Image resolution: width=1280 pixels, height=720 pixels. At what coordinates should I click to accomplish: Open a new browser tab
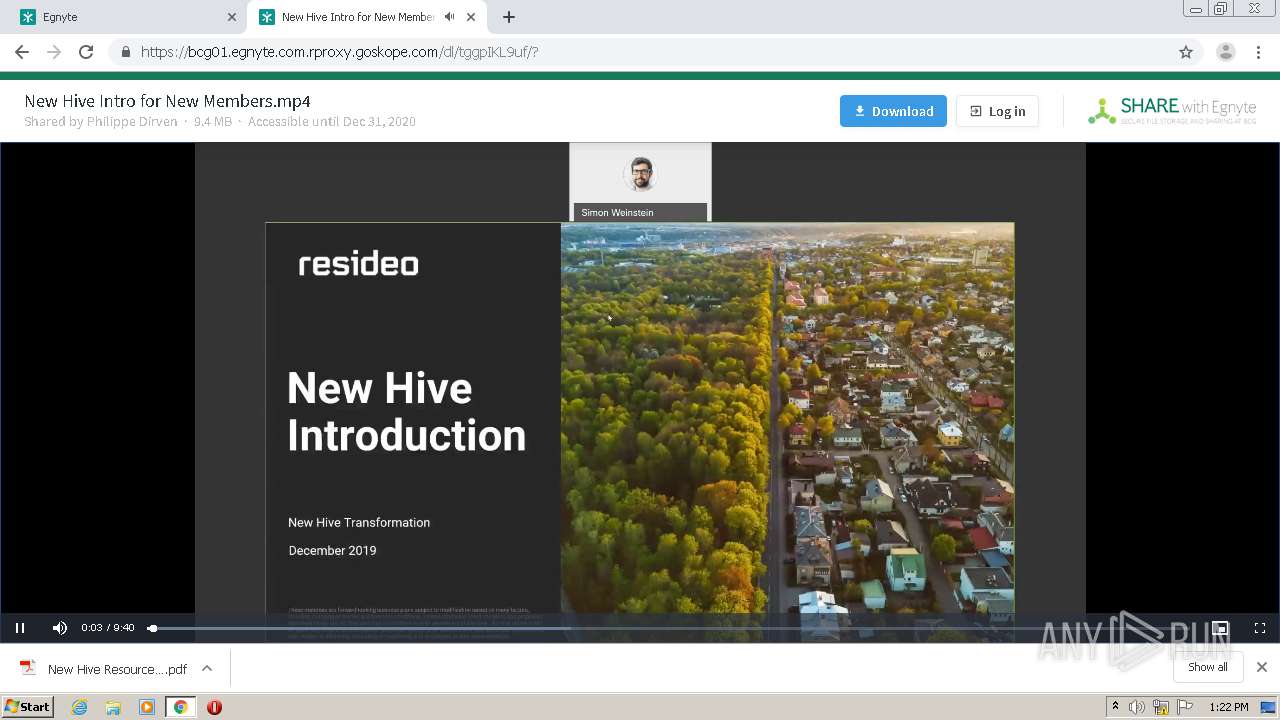pos(509,17)
